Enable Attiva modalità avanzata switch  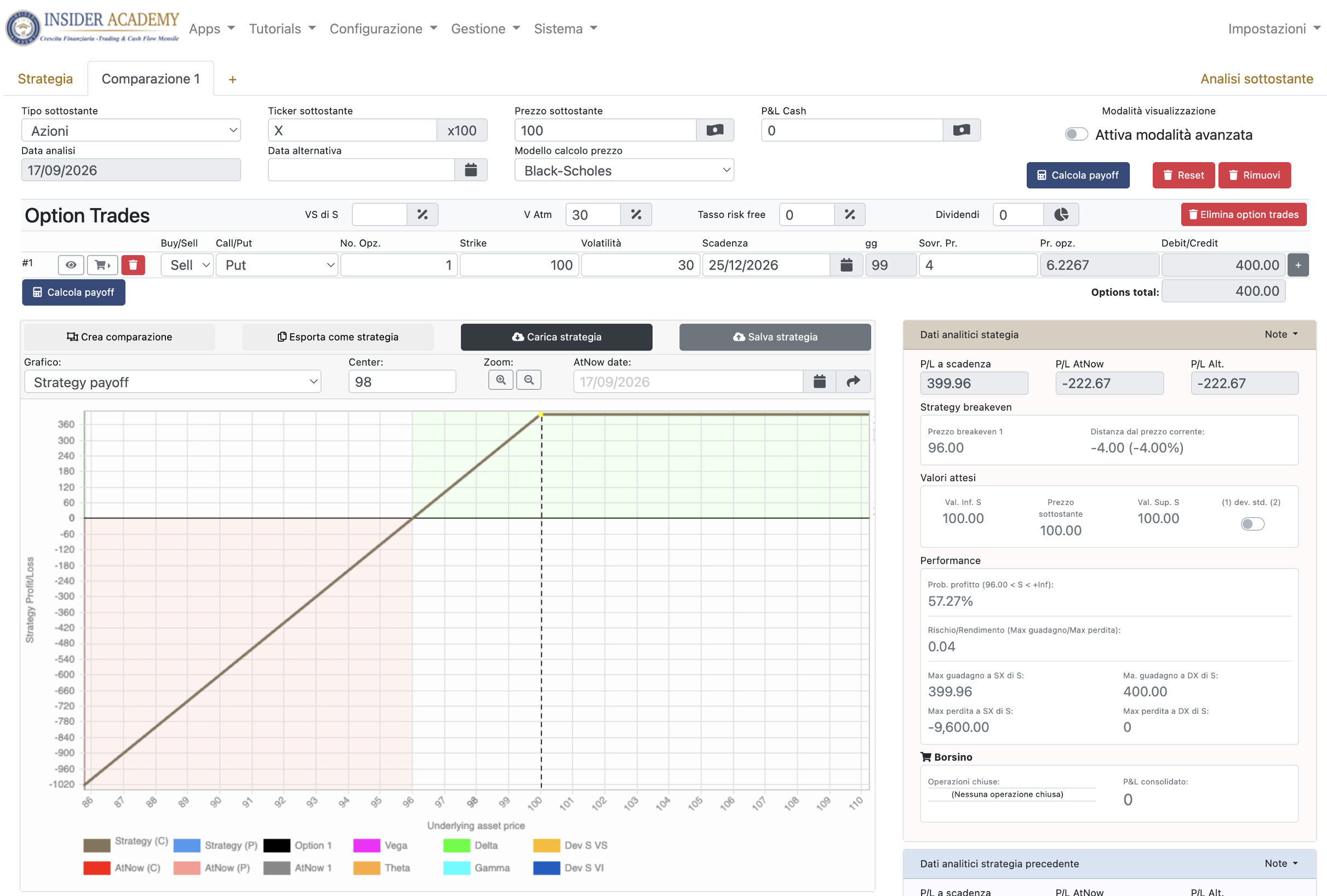click(x=1076, y=135)
